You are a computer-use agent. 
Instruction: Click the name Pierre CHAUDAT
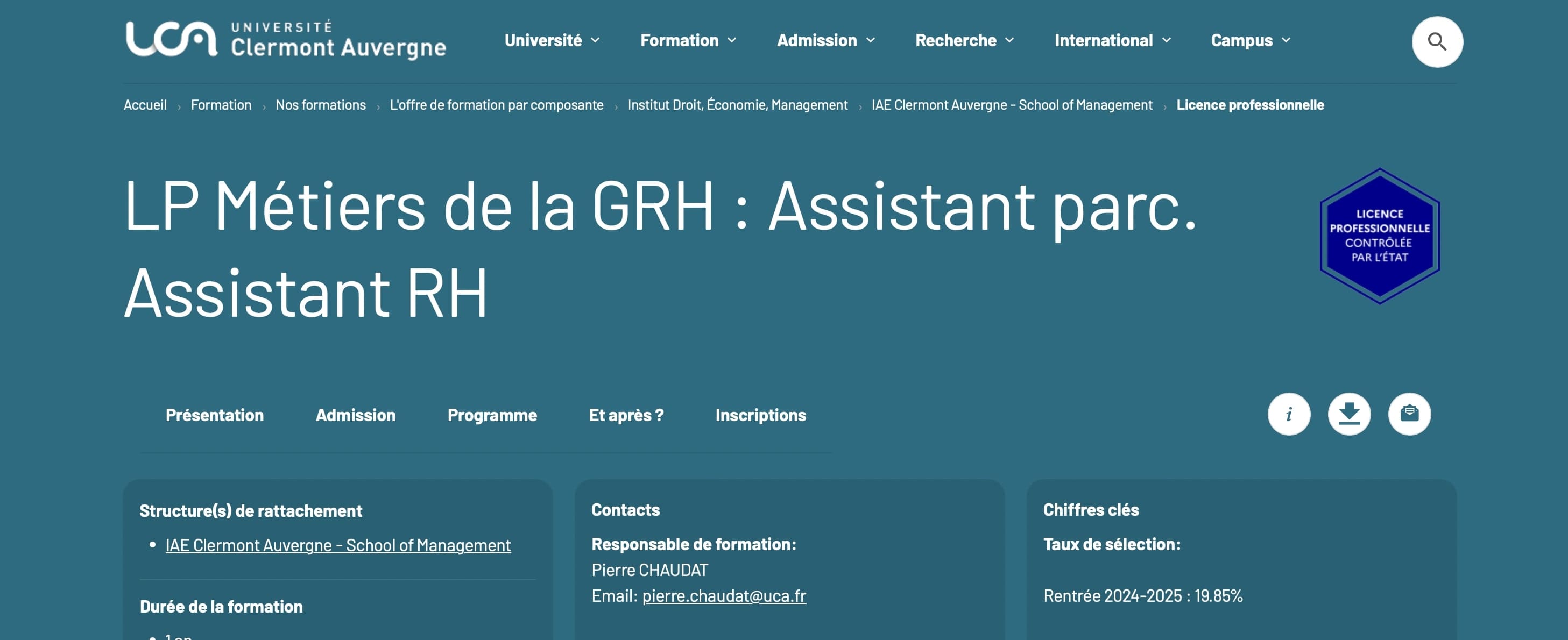click(x=649, y=570)
